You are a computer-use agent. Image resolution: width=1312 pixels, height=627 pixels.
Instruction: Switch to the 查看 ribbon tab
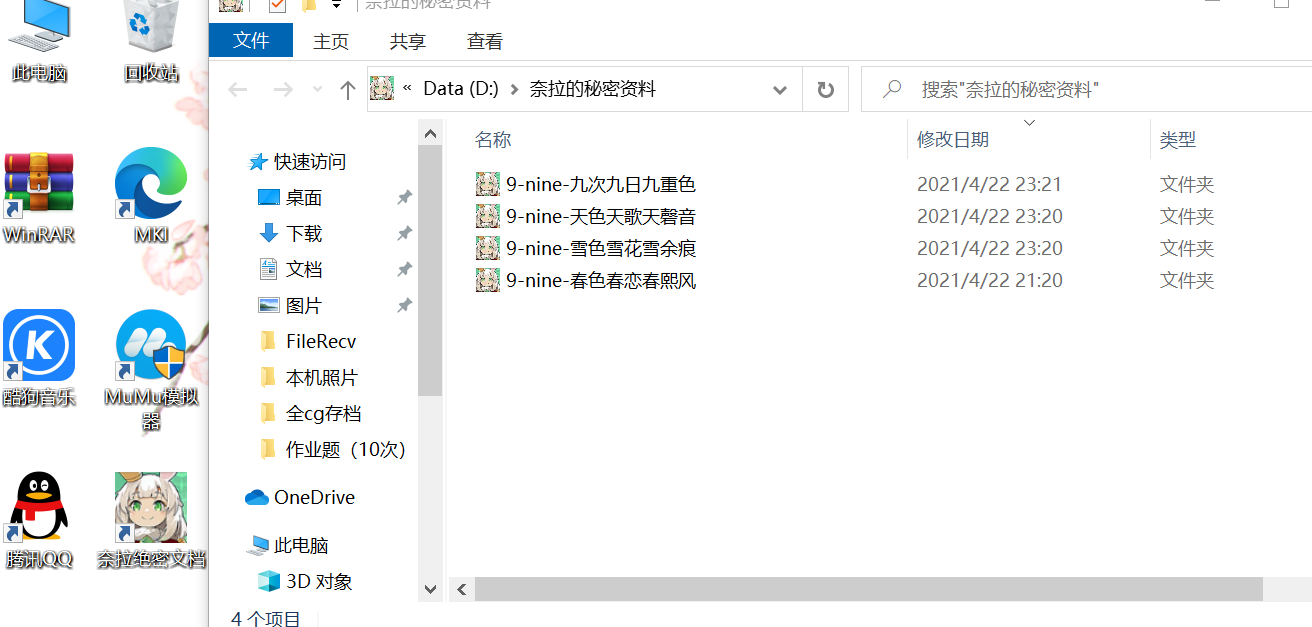(x=485, y=41)
